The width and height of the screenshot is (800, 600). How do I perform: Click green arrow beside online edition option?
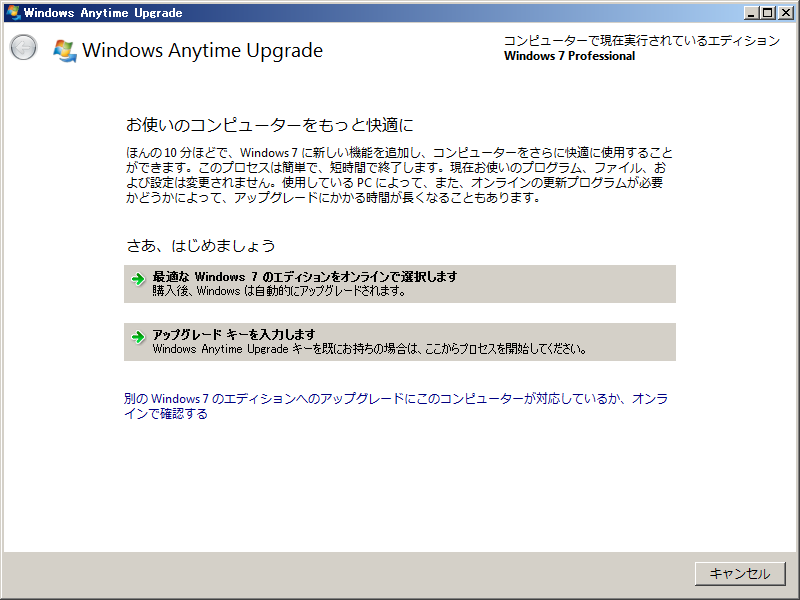[x=138, y=278]
